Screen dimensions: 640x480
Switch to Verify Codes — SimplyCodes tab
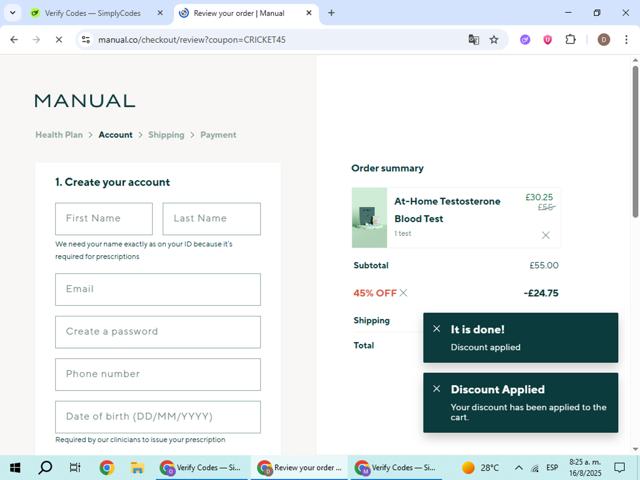(92, 13)
